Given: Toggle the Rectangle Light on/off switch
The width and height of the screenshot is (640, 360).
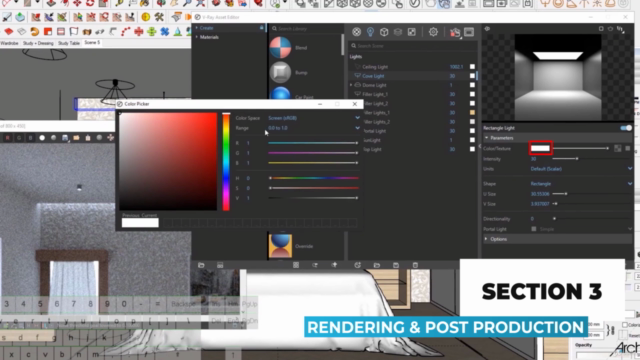Looking at the screenshot, I should (x=626, y=128).
